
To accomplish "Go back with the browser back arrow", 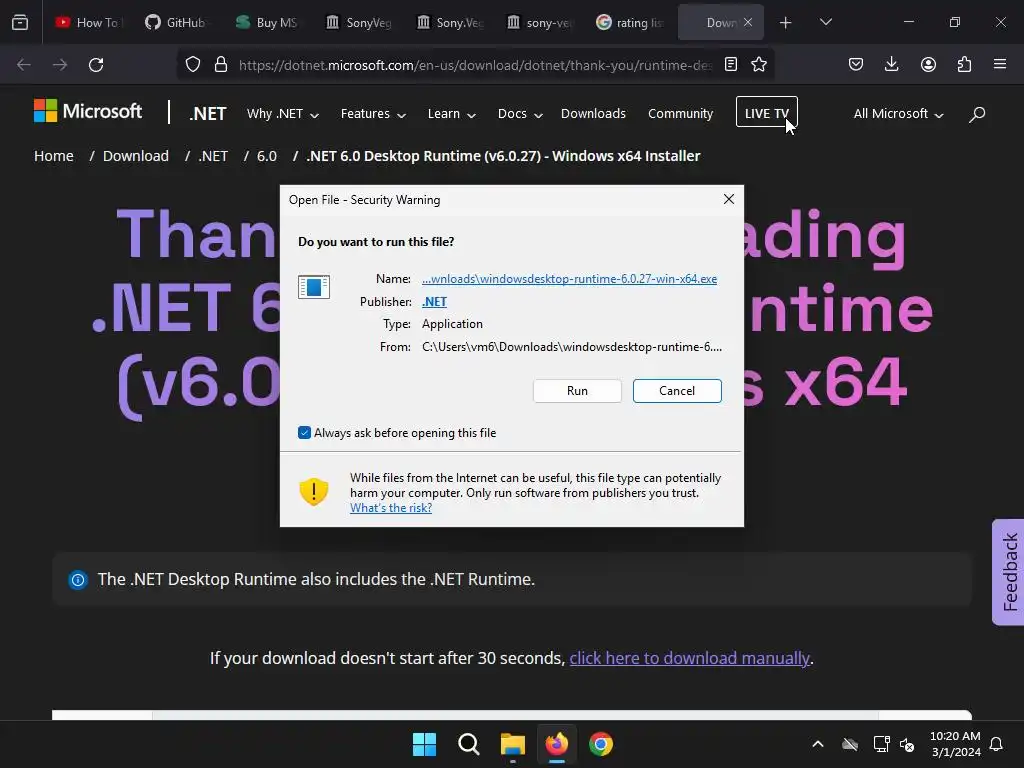I will click(24, 65).
